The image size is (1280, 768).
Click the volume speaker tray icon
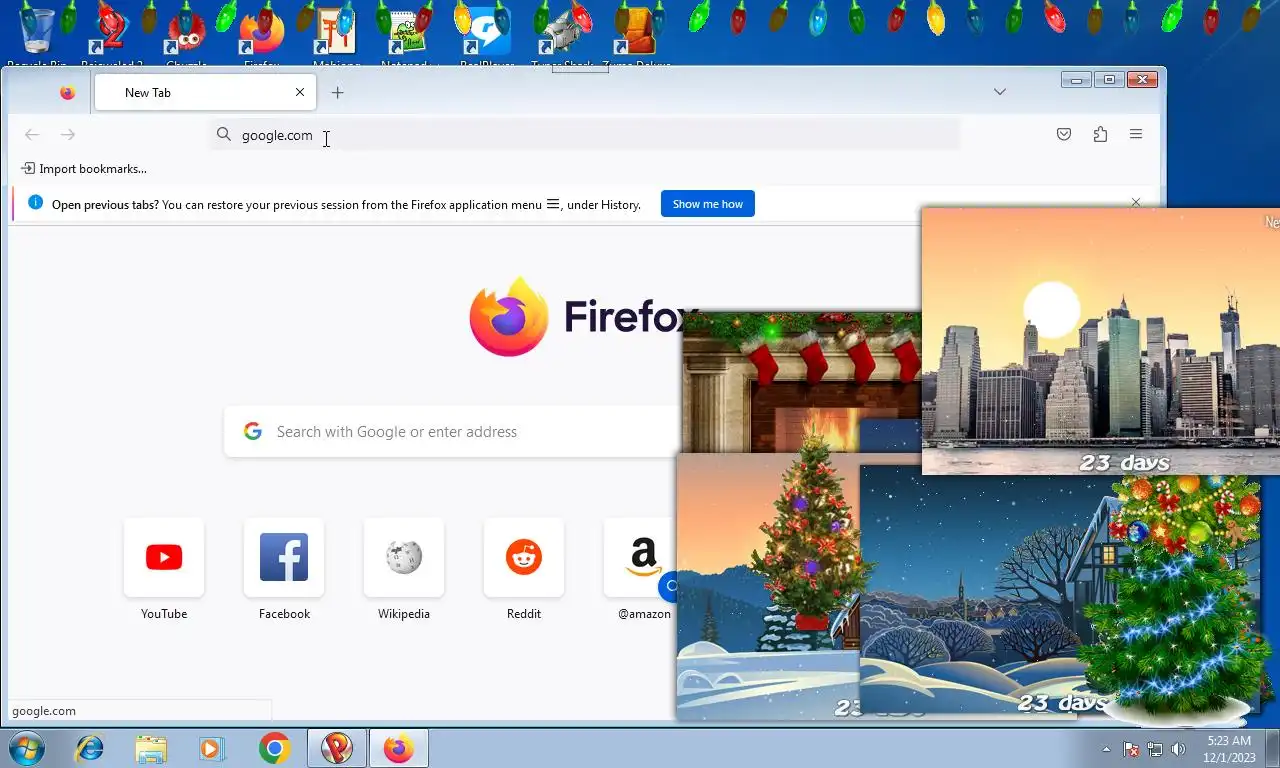(x=1178, y=749)
